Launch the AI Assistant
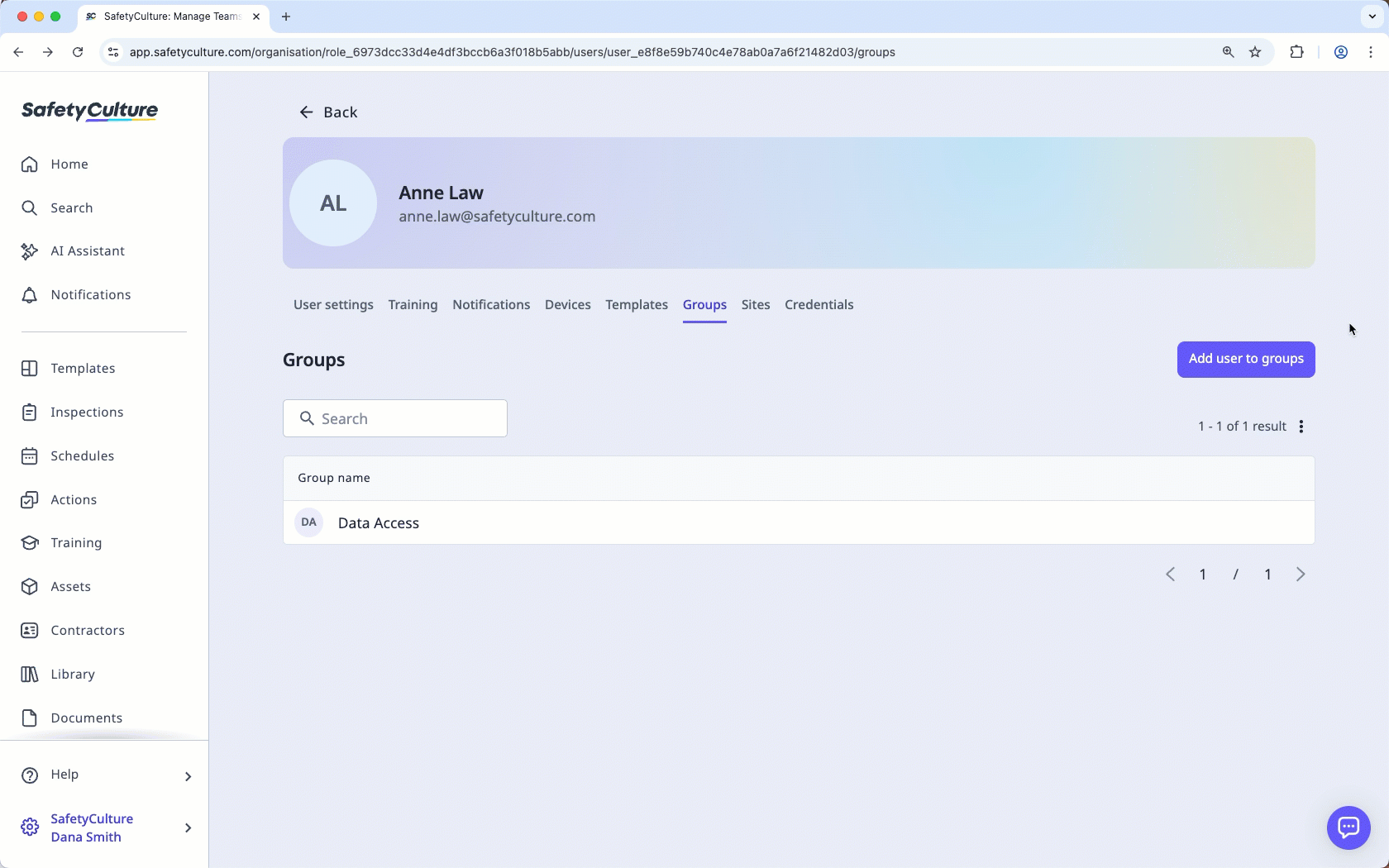Screen dimensions: 1389x868 [73, 251]
